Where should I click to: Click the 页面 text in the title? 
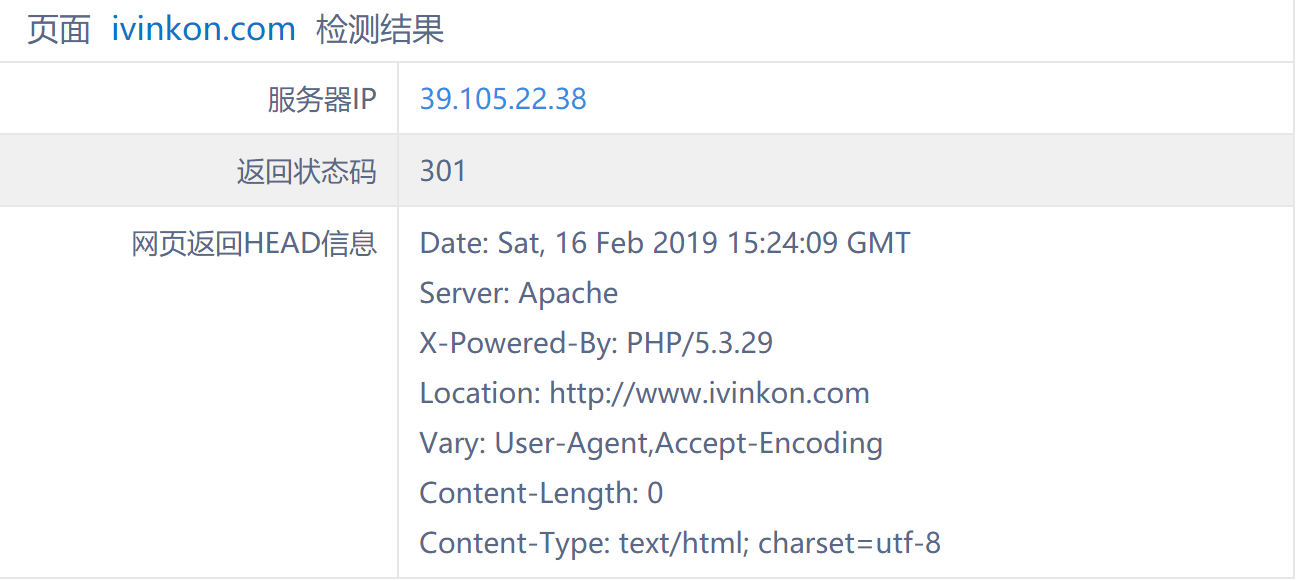58,30
